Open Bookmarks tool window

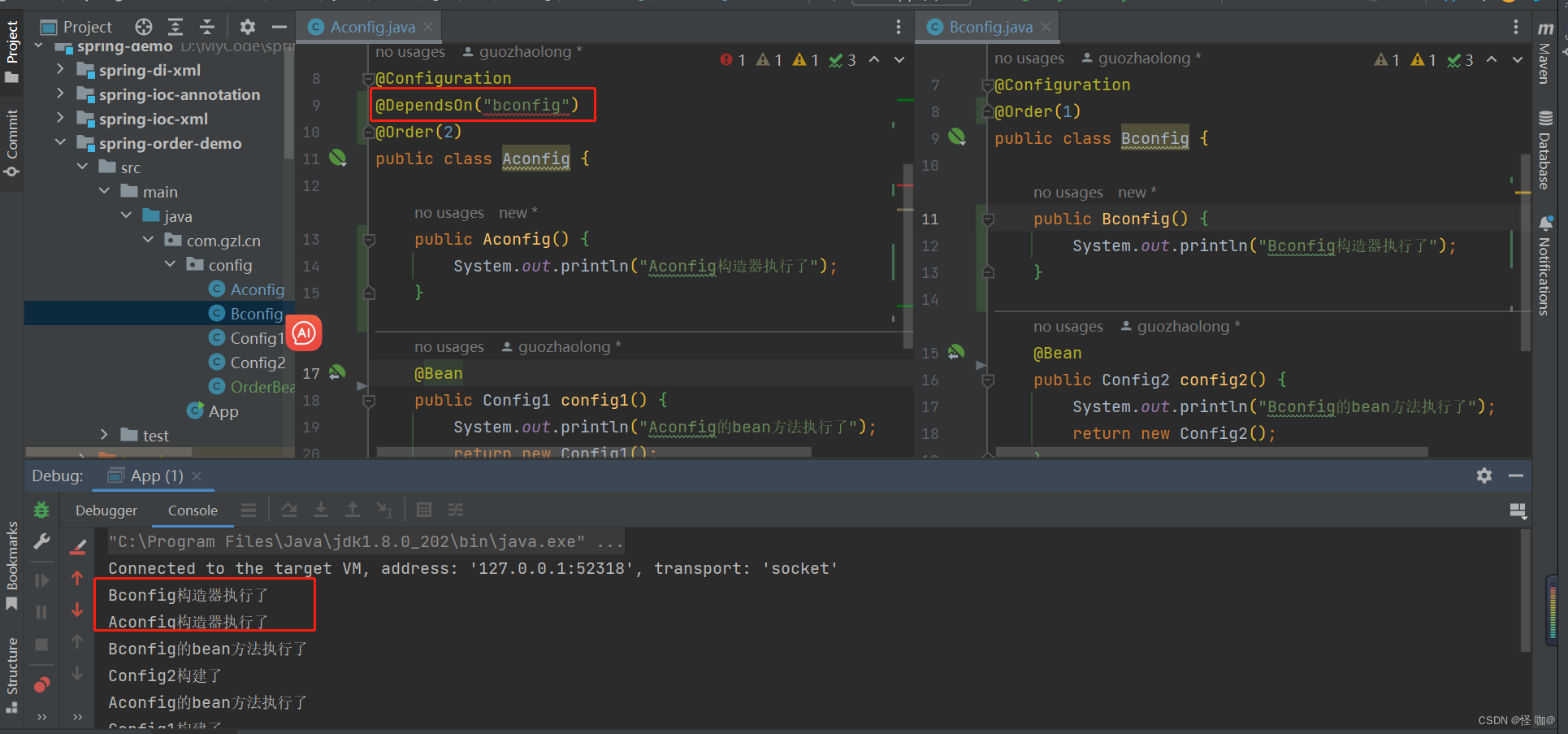12,566
